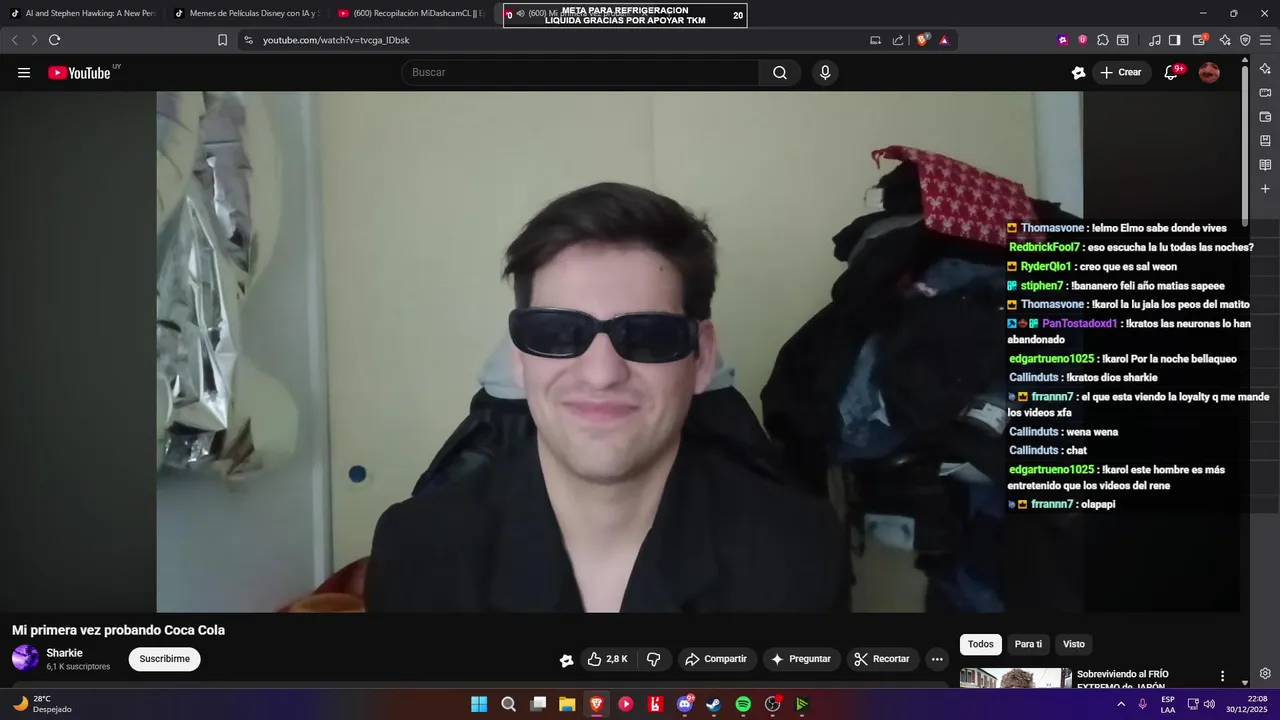Open Steam from the taskbar
1280x720 pixels.
(714, 704)
